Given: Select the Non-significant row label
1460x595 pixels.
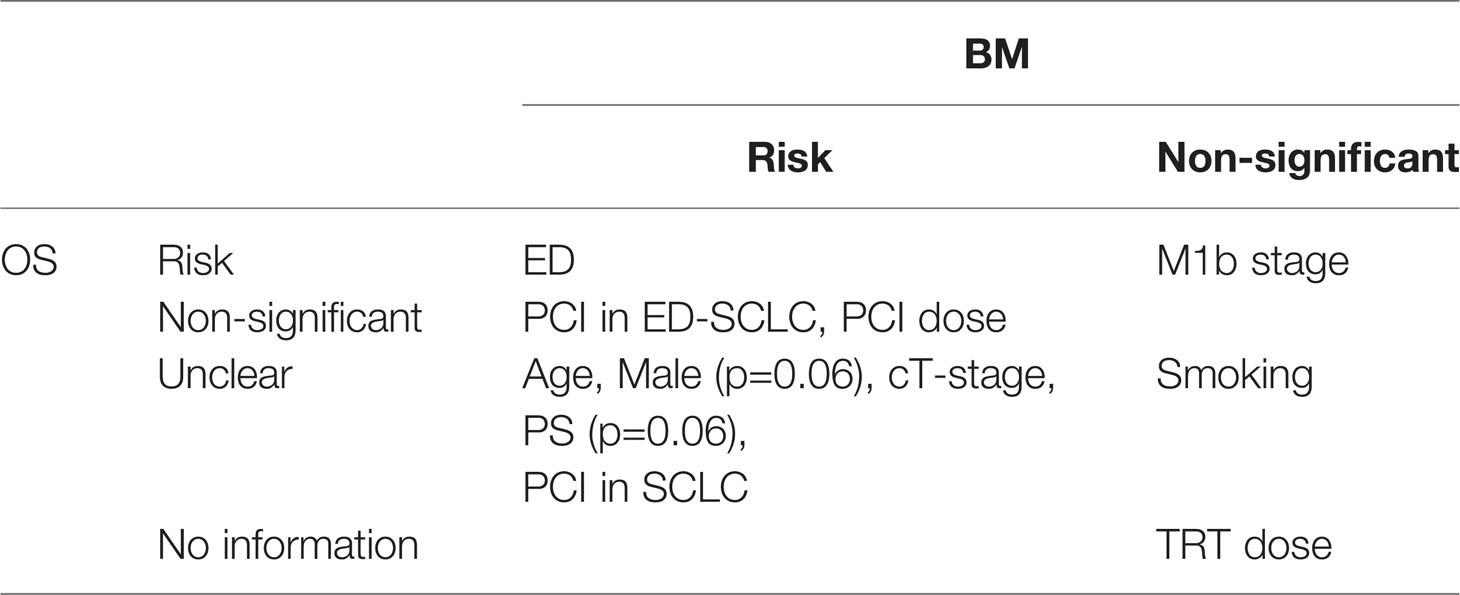Looking at the screenshot, I should pyautogui.click(x=290, y=318).
